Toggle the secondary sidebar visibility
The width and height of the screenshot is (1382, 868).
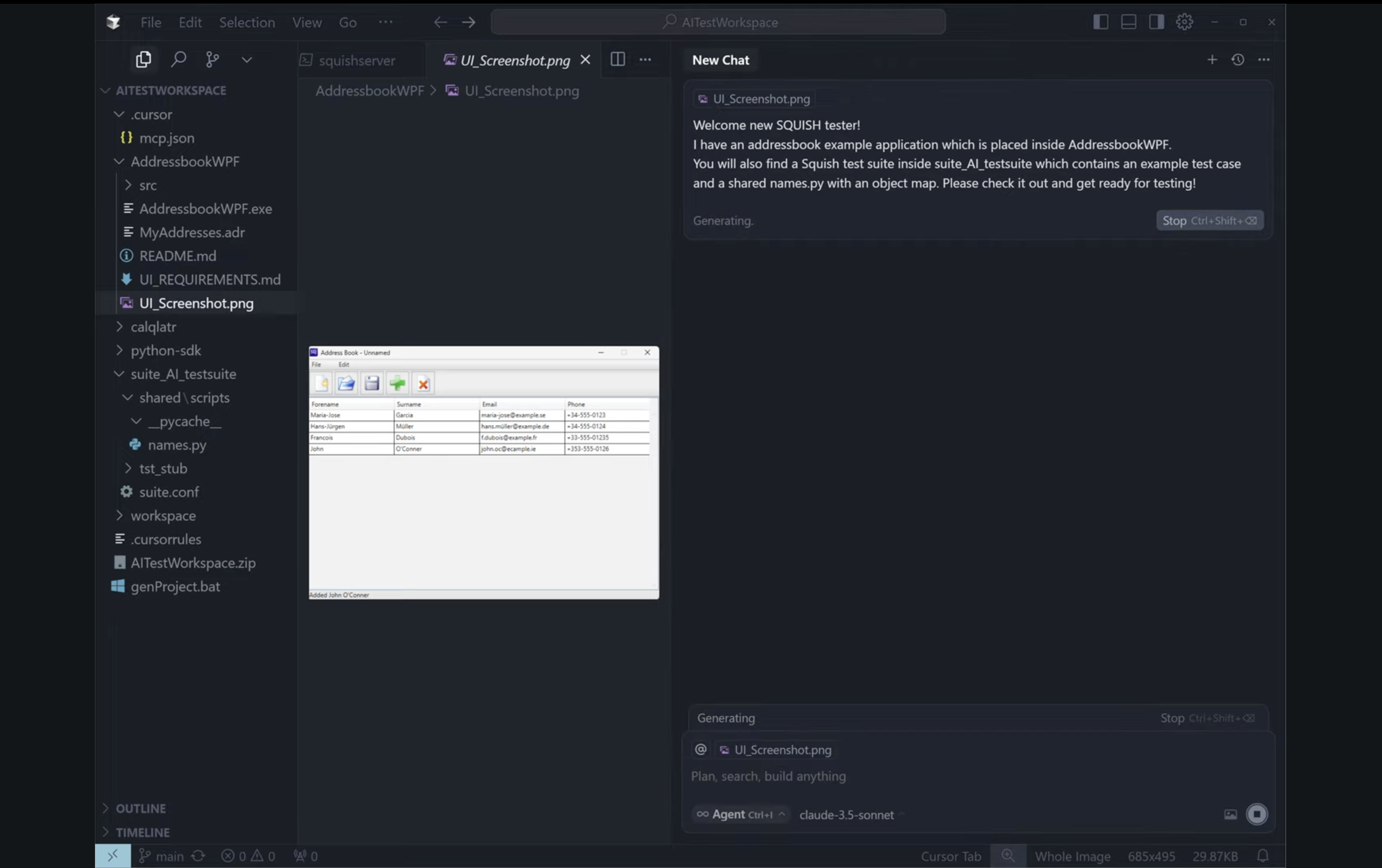click(x=1156, y=22)
